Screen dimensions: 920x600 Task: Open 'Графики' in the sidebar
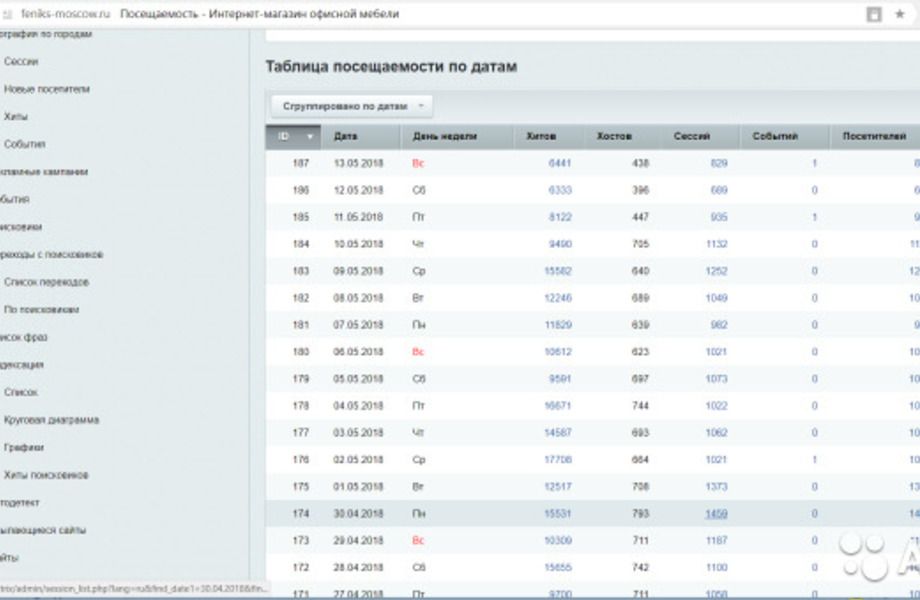pyautogui.click(x=24, y=447)
